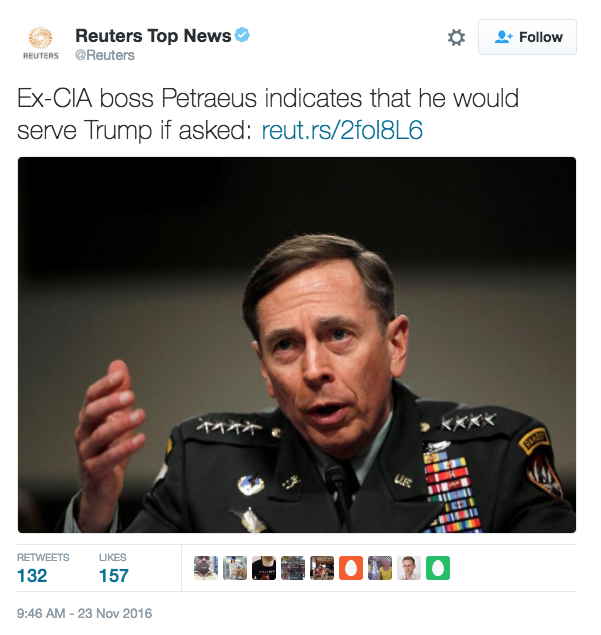Click the orange egg default avatar
Screen dimensions: 601x635
point(351,568)
